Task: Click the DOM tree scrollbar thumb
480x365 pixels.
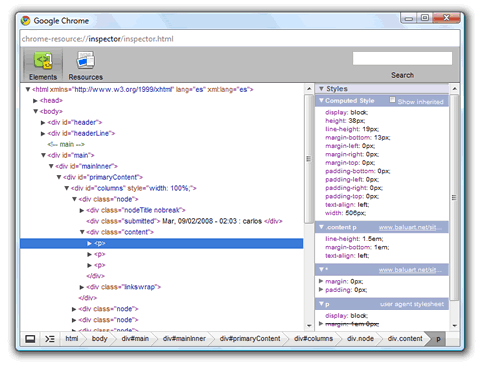Action: (308, 159)
